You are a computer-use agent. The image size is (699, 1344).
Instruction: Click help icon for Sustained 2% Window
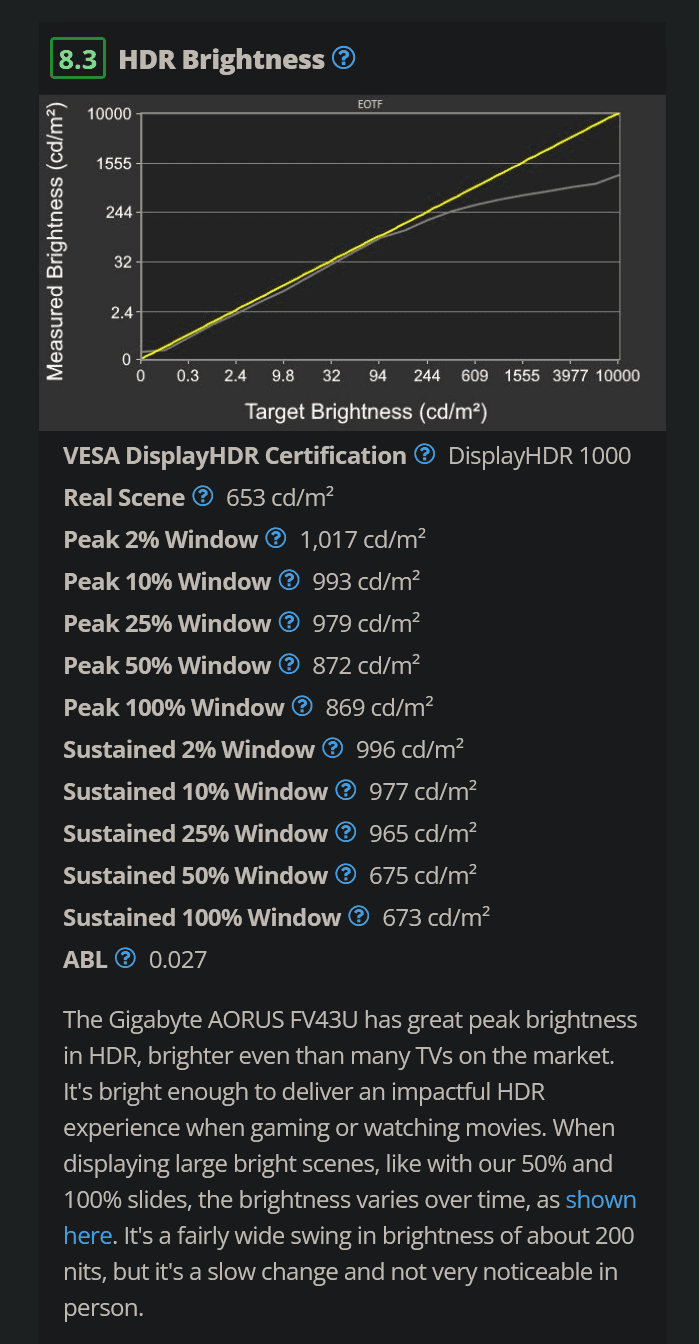(333, 749)
